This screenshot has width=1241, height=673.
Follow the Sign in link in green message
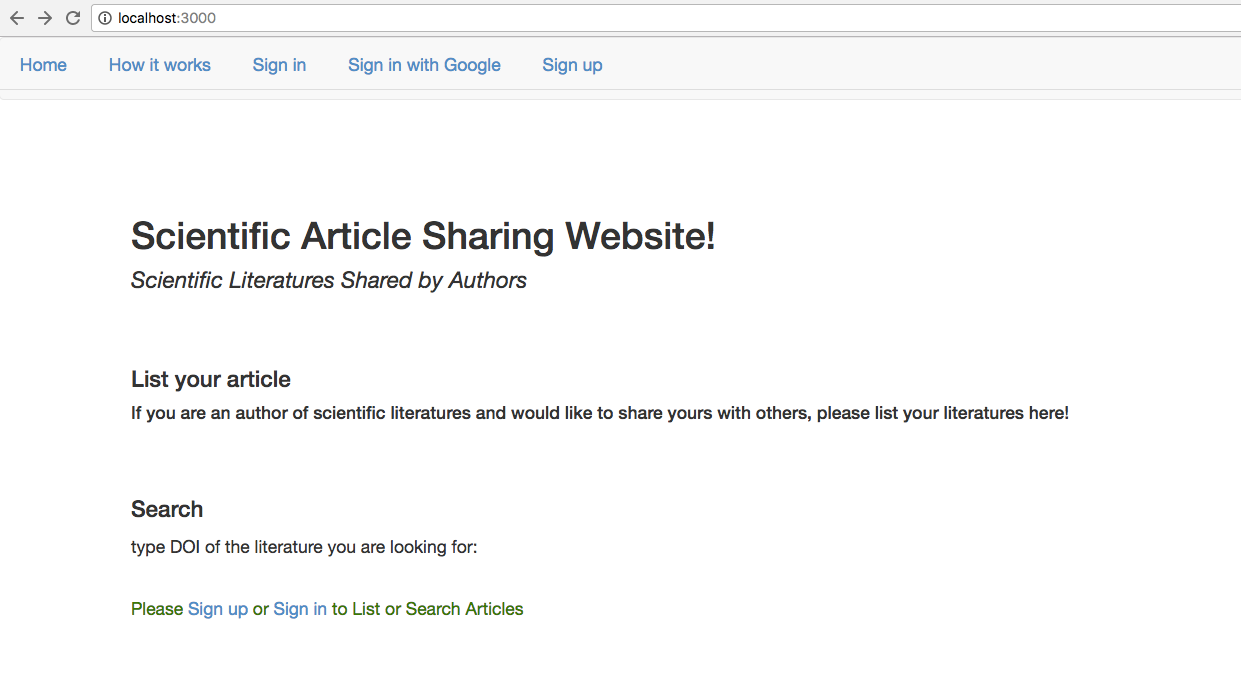pos(300,609)
